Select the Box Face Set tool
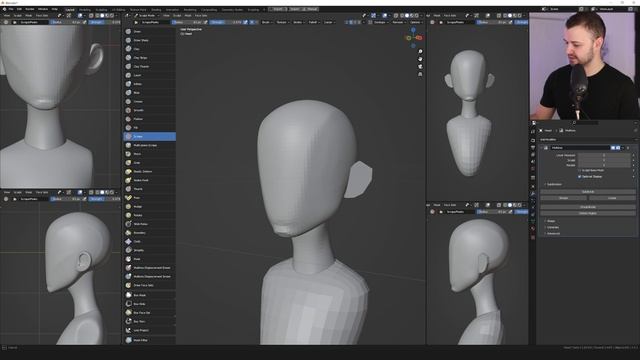This screenshot has width=640, height=360. 149,313
